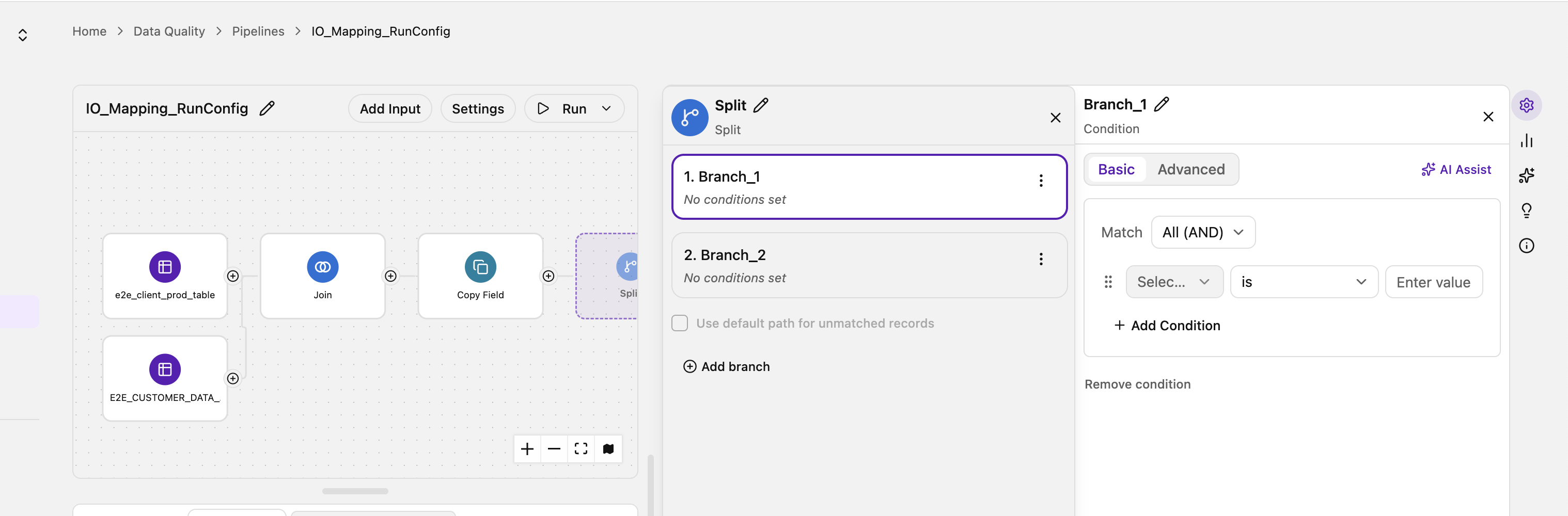The height and width of the screenshot is (516, 1568).
Task: Edit pipeline name IO_Mapping_RunConfig pencil icon
Action: pyautogui.click(x=266, y=108)
